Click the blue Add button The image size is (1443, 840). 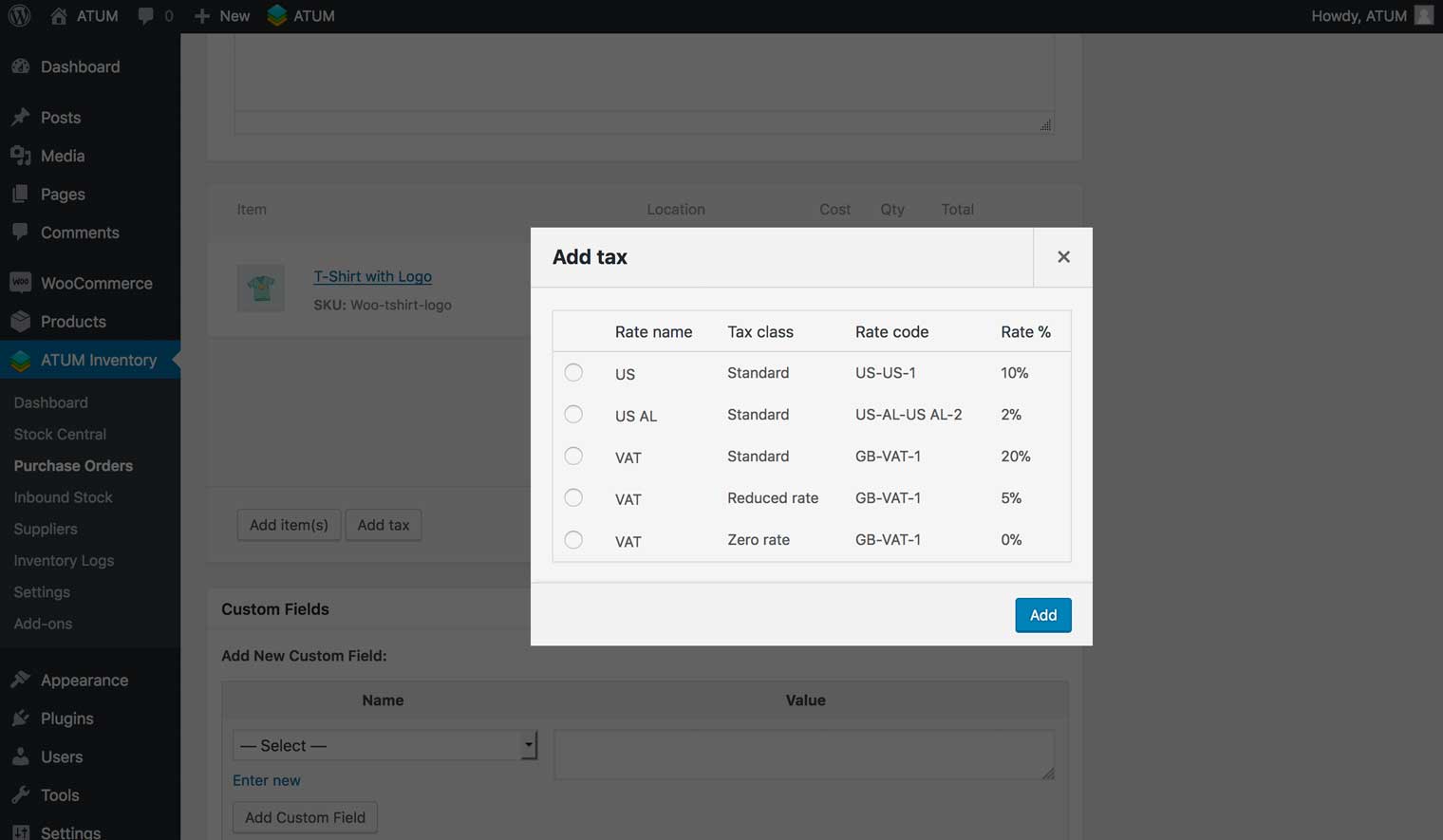coord(1042,615)
